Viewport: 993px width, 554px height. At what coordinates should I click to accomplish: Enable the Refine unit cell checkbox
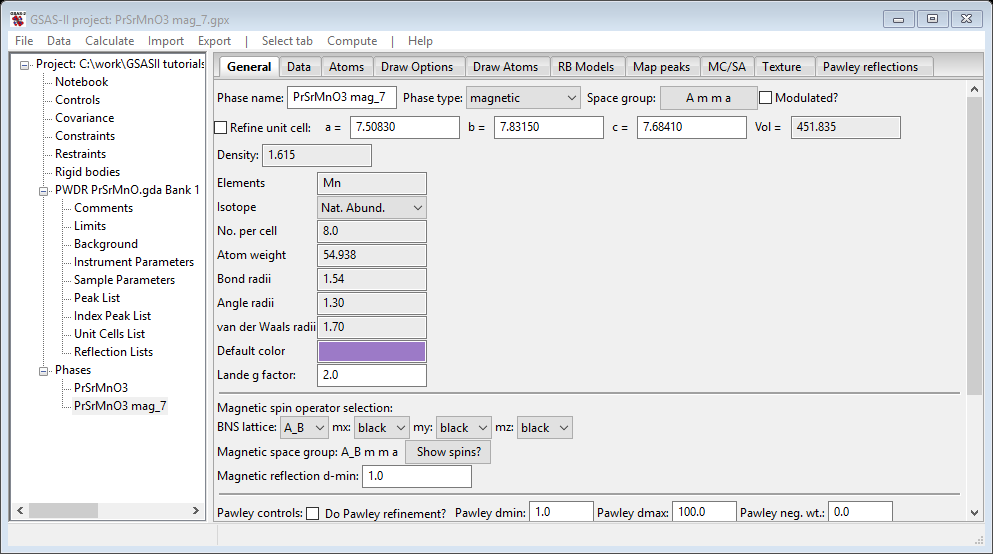pos(220,128)
